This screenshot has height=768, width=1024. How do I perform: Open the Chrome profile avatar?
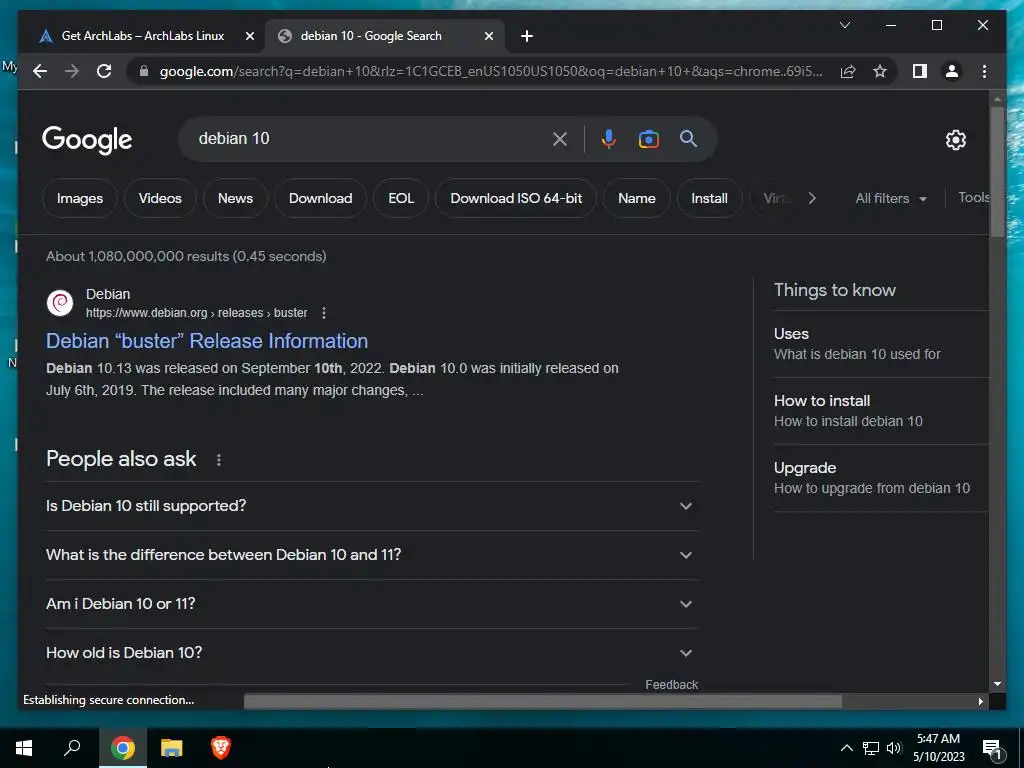pos(952,71)
